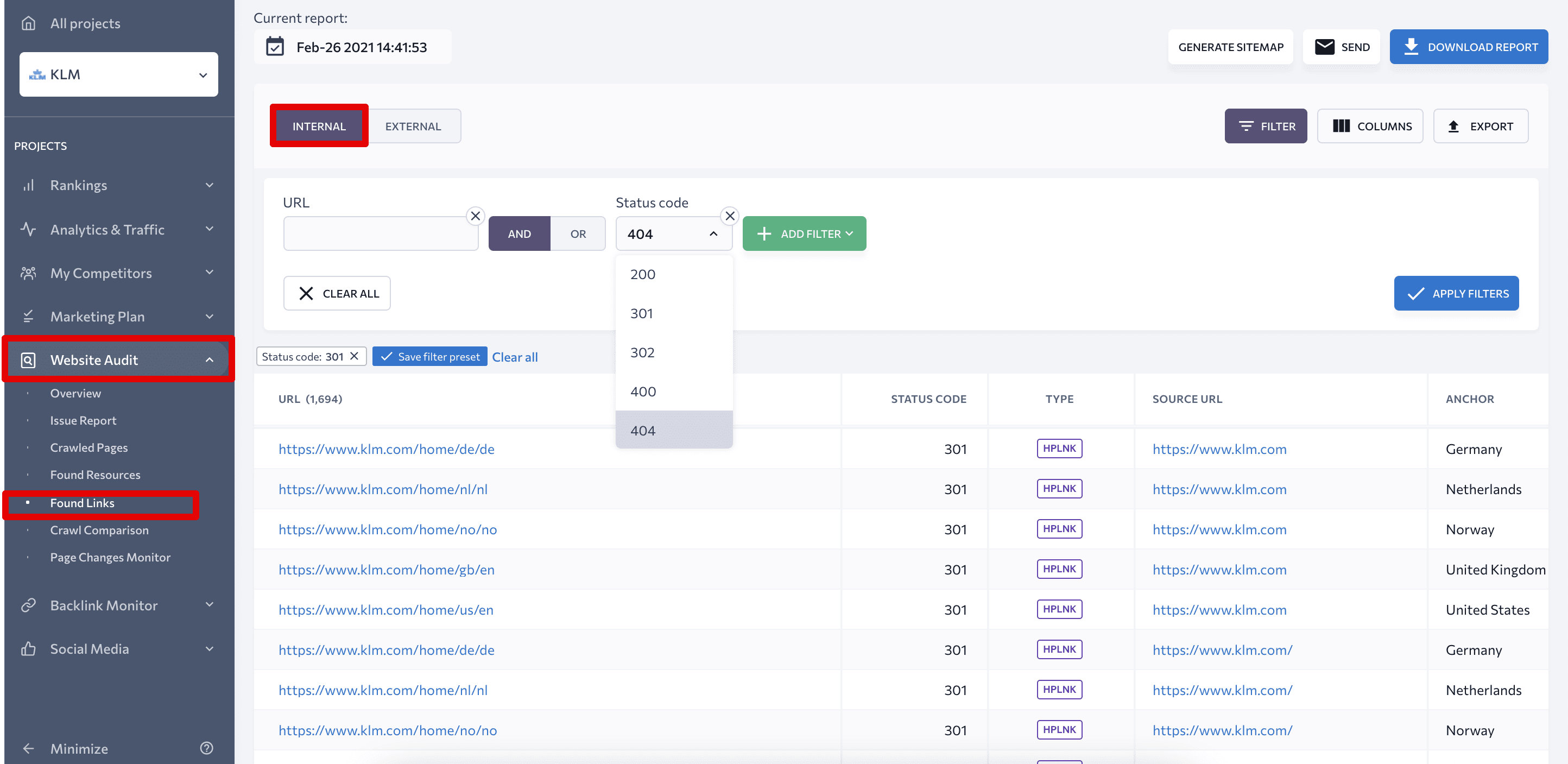Choose 302 from status code list

click(674, 352)
